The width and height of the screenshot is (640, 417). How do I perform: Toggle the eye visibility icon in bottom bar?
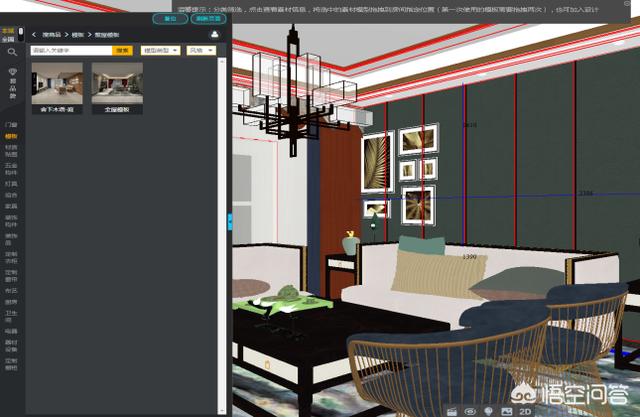tap(469, 410)
